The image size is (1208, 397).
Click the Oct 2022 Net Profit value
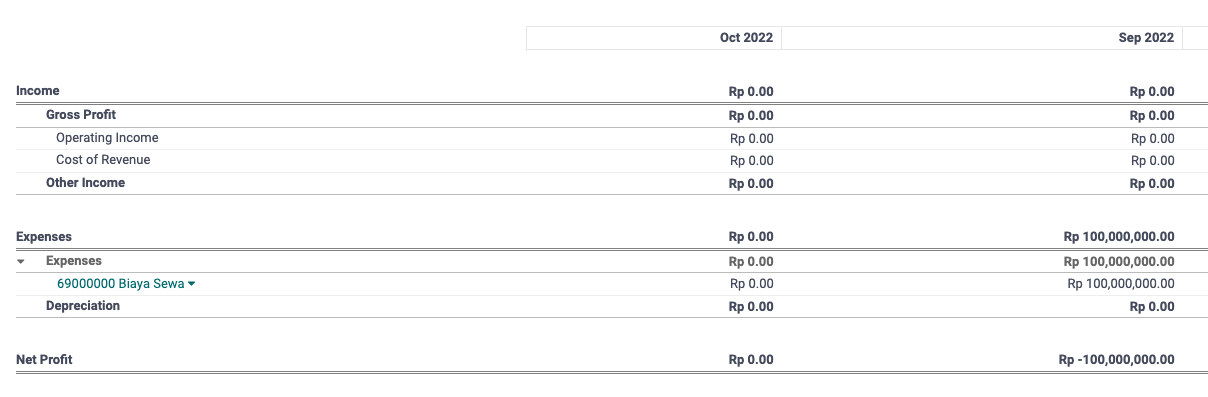point(751,360)
